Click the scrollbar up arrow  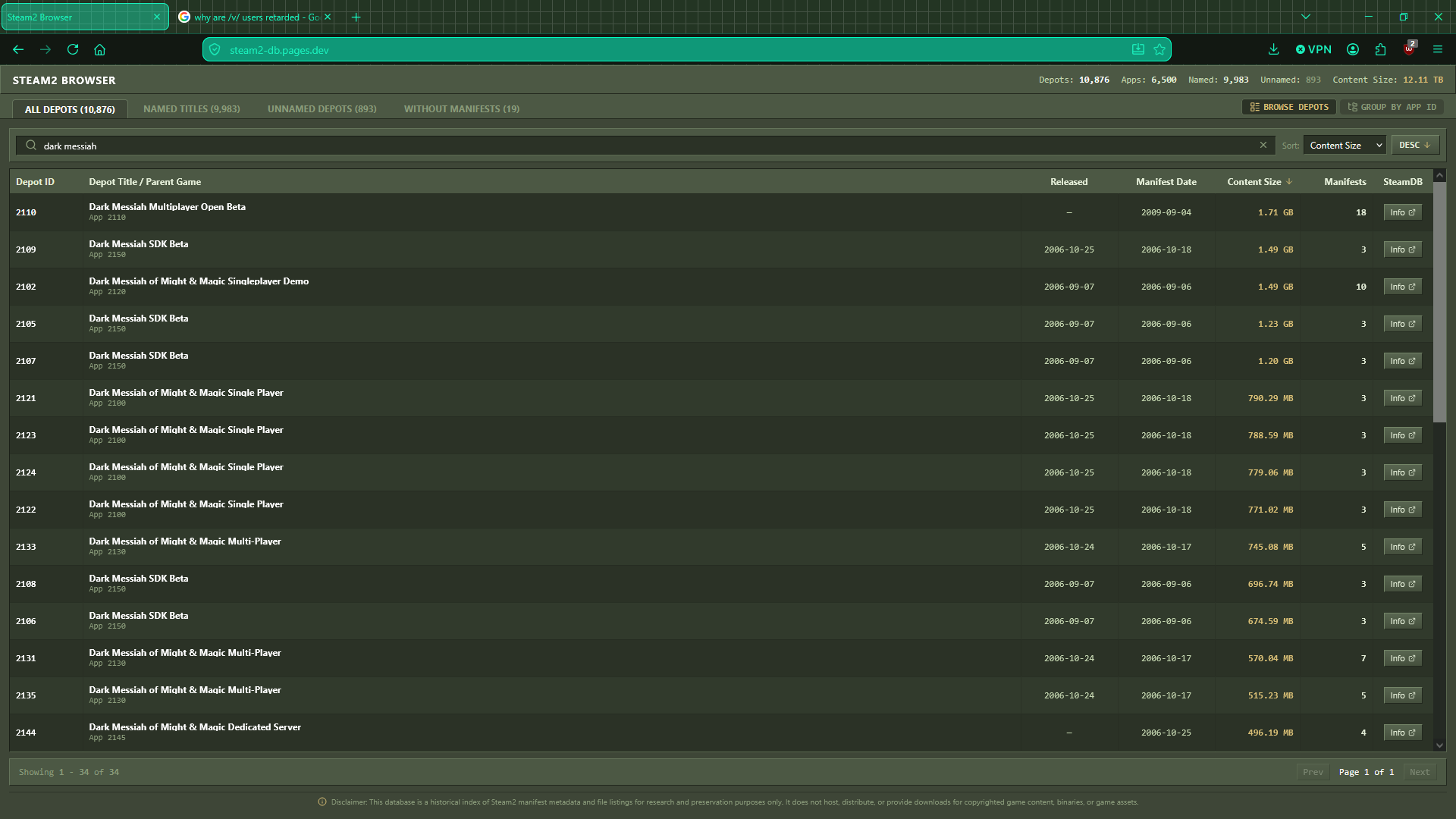[x=1439, y=176]
